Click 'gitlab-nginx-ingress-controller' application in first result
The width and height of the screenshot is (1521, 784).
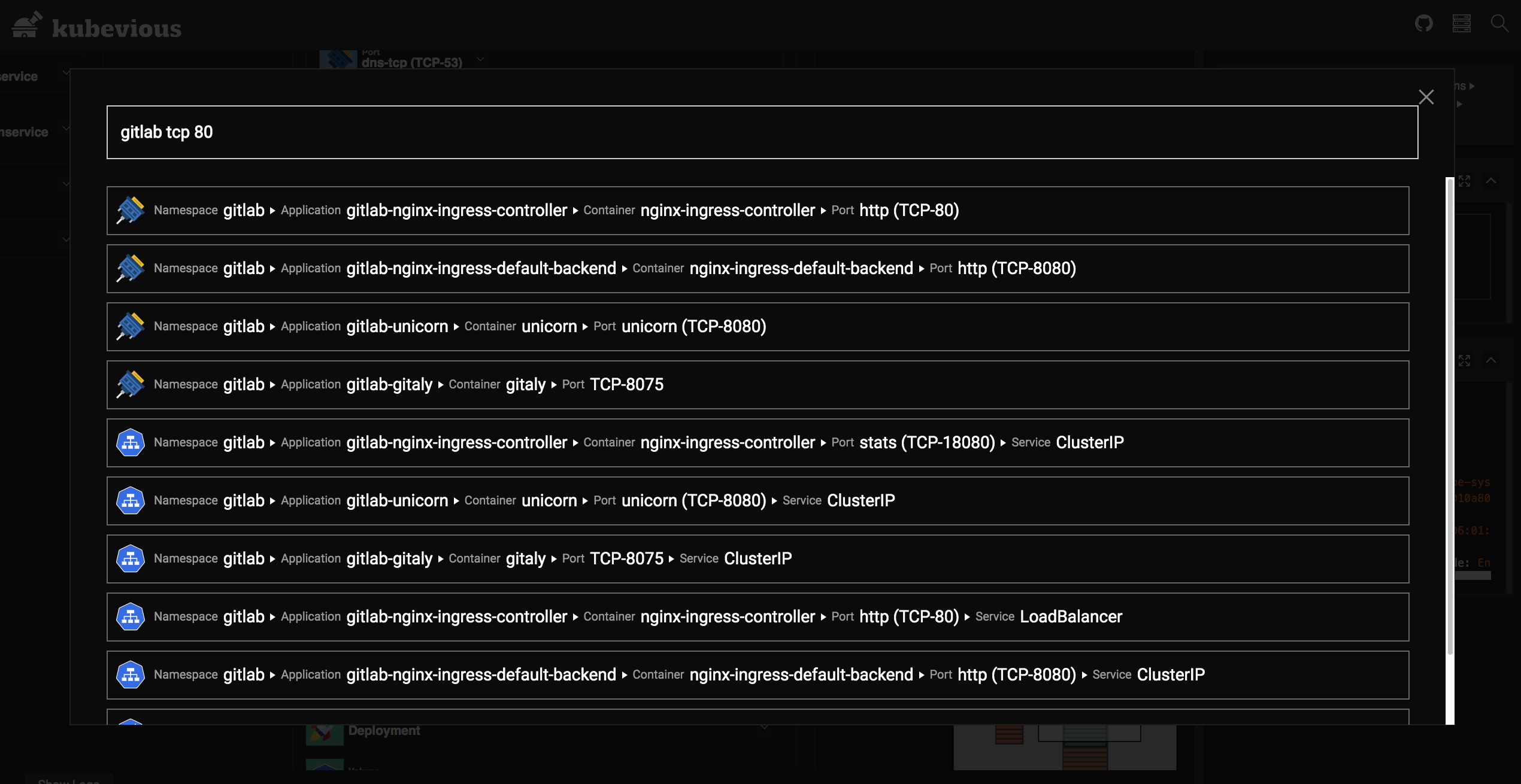pos(456,210)
